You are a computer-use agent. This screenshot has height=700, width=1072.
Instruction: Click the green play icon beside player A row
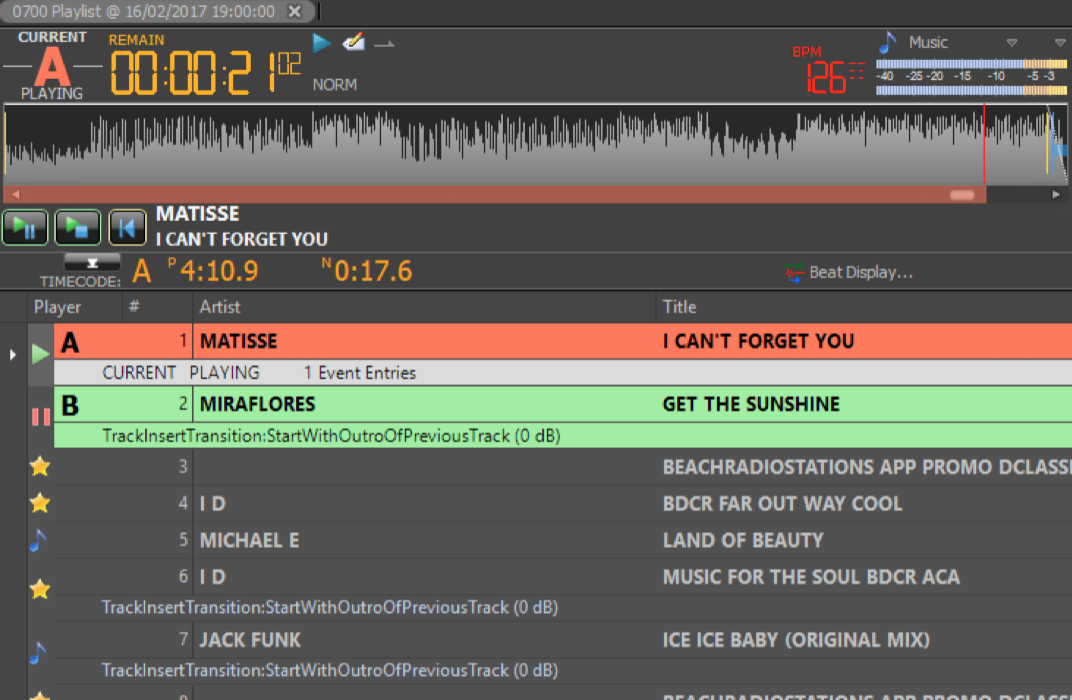(40, 353)
